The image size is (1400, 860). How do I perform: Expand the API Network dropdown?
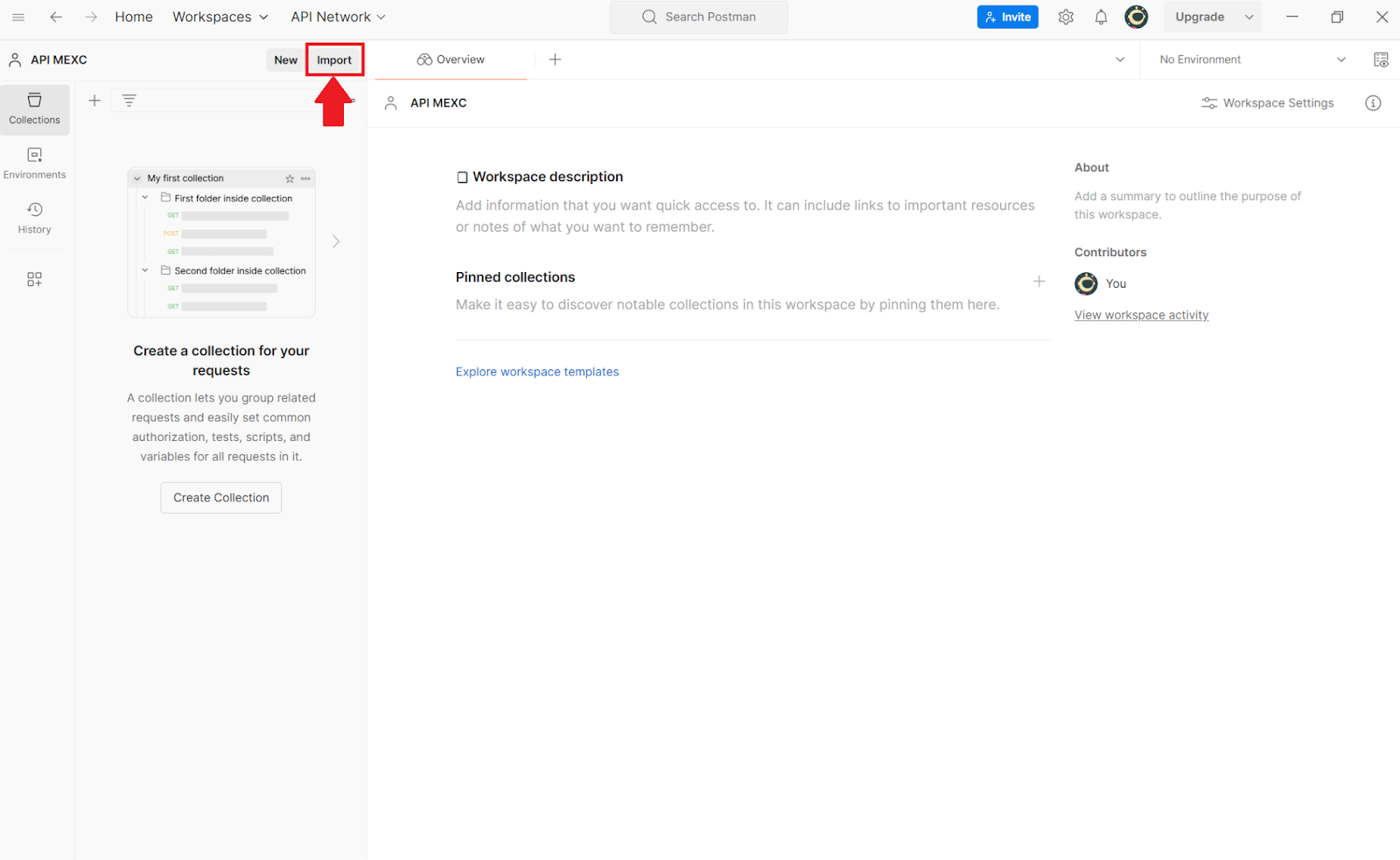coord(339,17)
